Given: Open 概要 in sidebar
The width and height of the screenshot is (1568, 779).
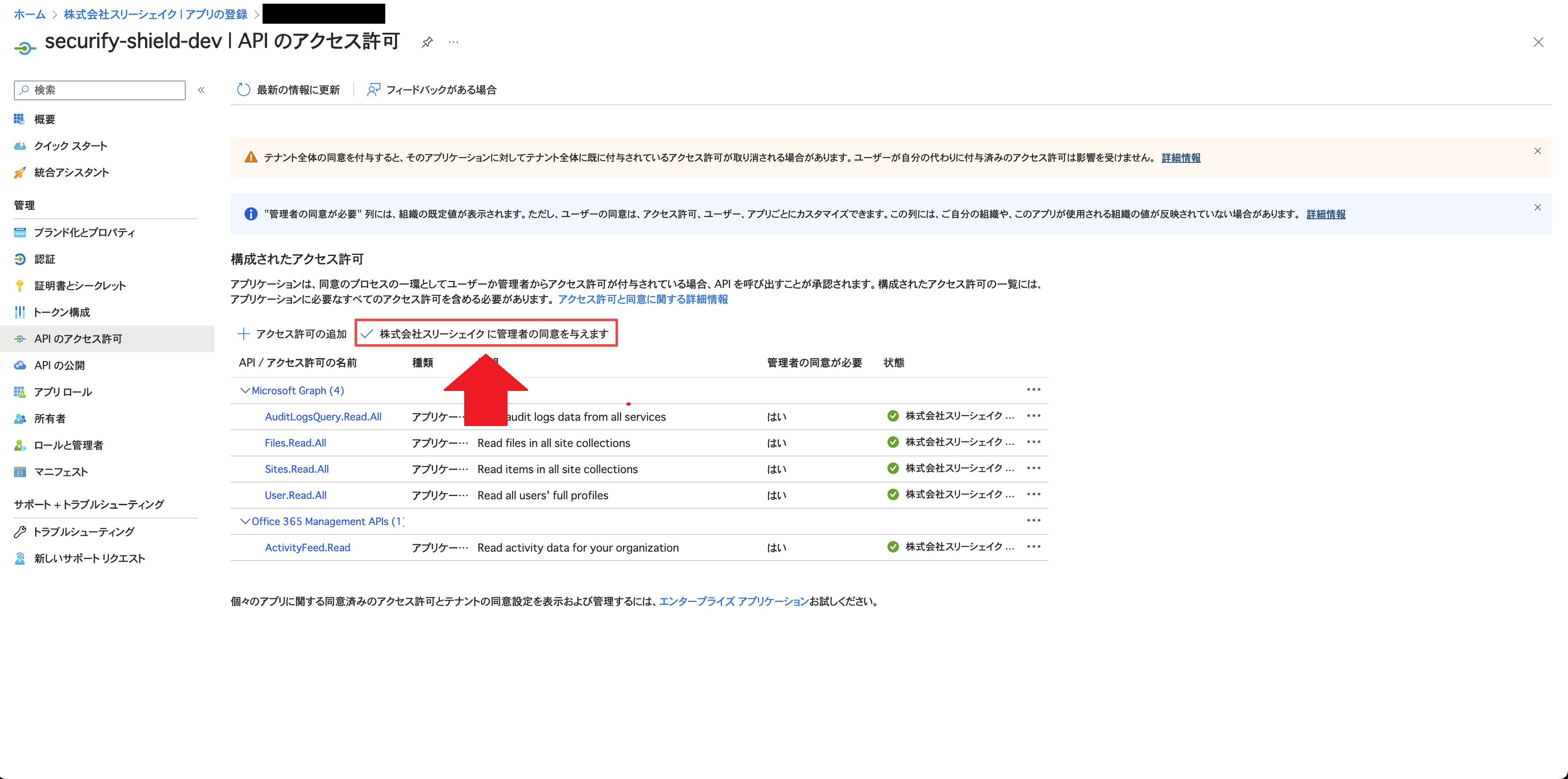Looking at the screenshot, I should (44, 119).
